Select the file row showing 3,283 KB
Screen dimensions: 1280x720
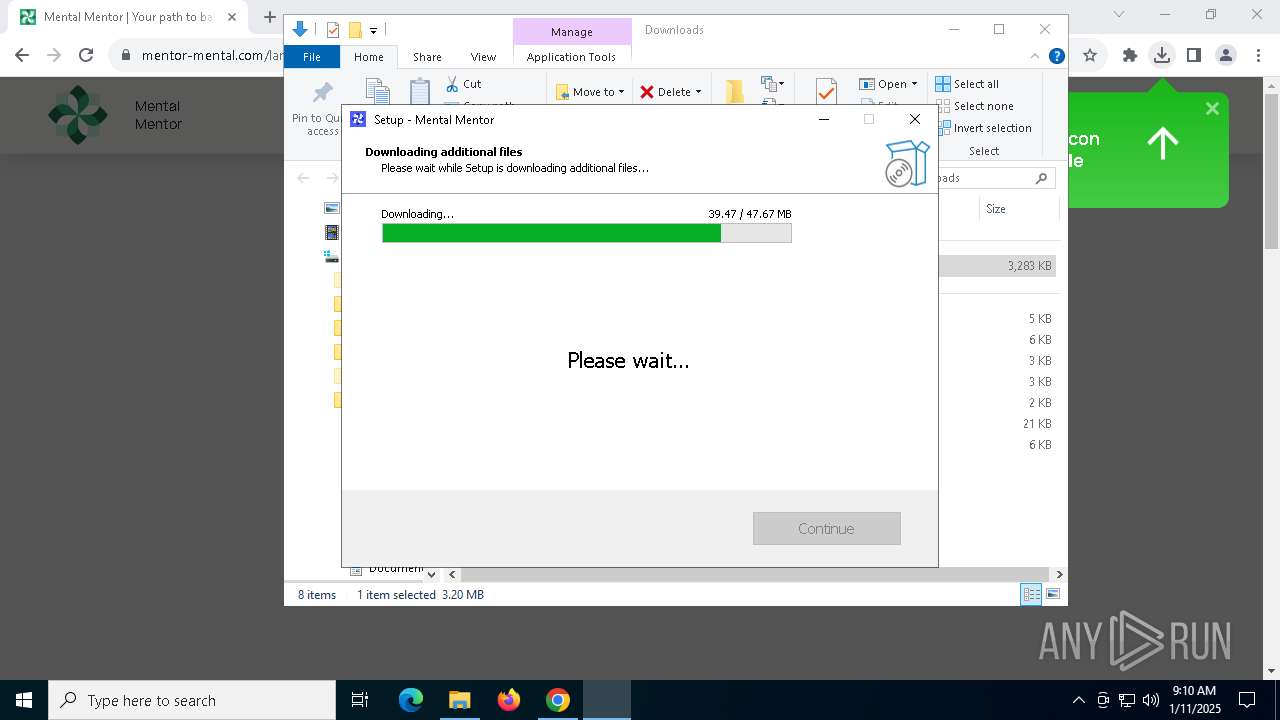998,266
